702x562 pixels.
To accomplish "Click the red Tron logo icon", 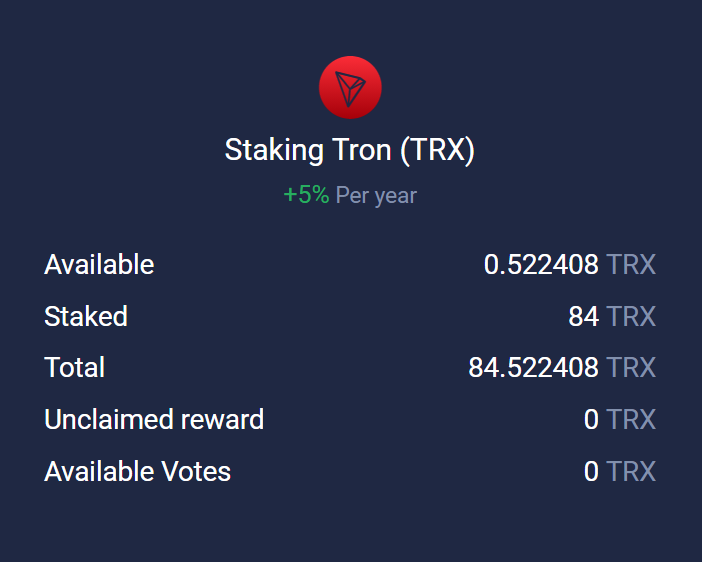I will coord(350,87).
